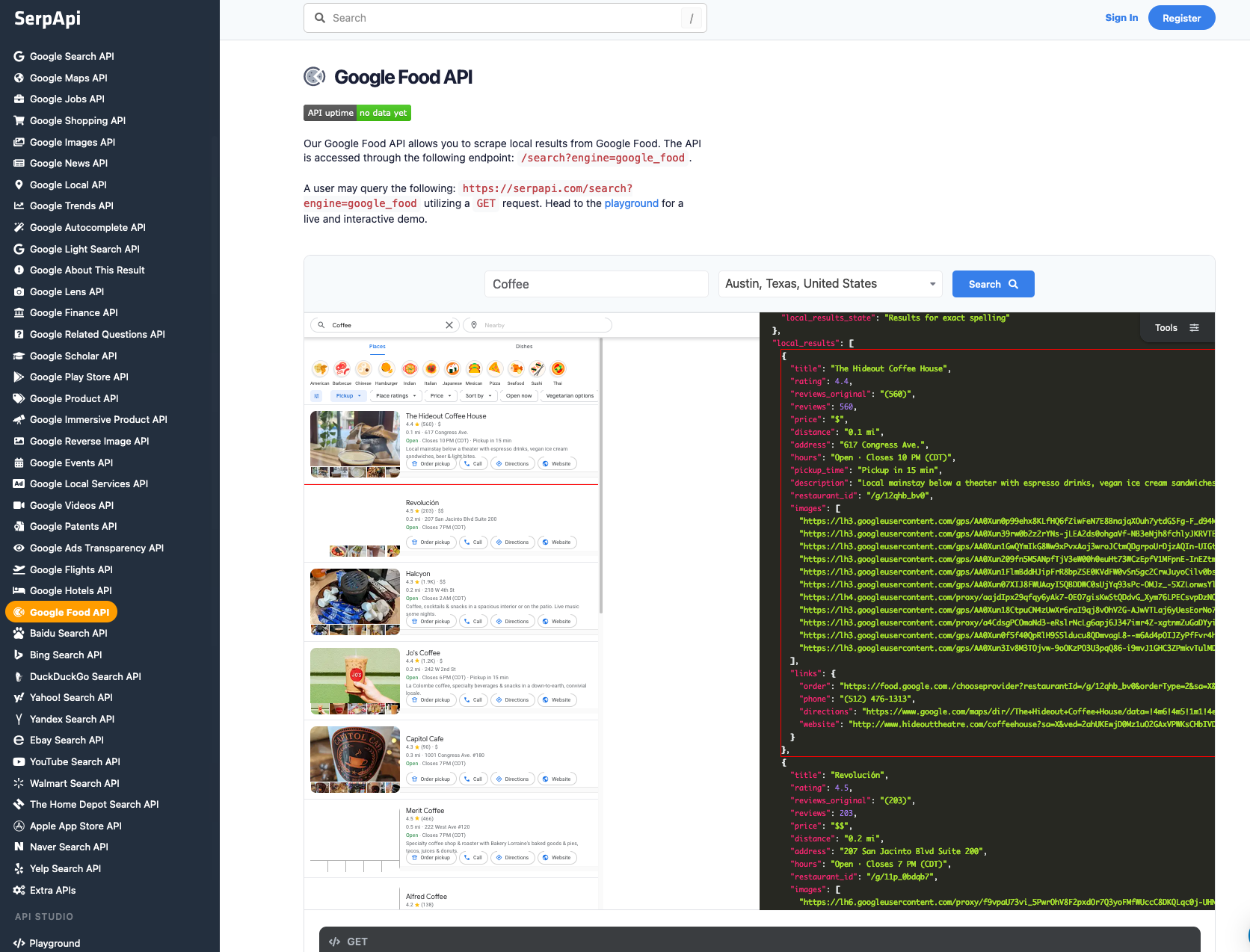Click the map pin icon for Google Local API
1250x952 pixels.
(19, 185)
